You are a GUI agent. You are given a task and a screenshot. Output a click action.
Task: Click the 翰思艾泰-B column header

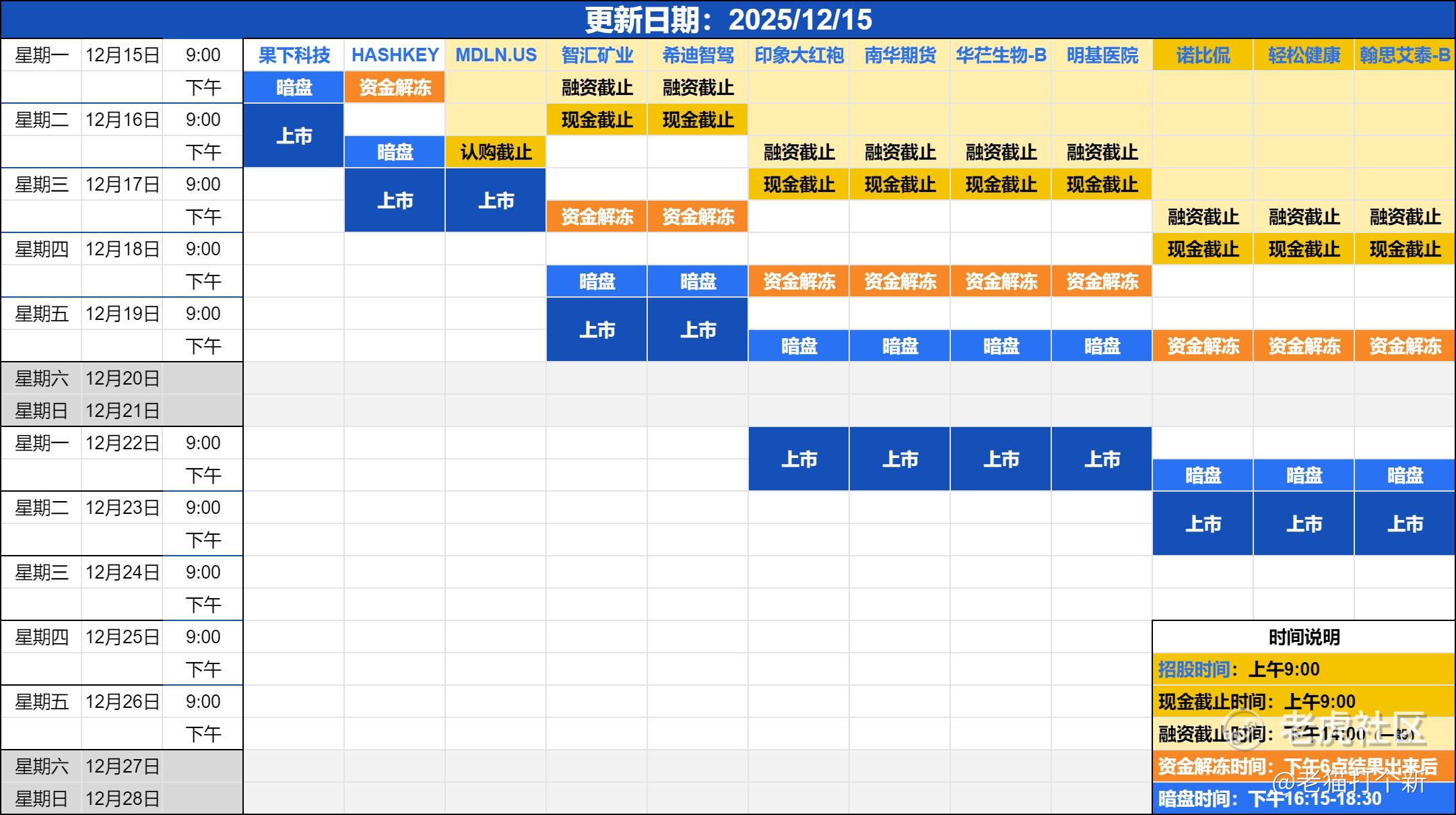click(x=1405, y=55)
